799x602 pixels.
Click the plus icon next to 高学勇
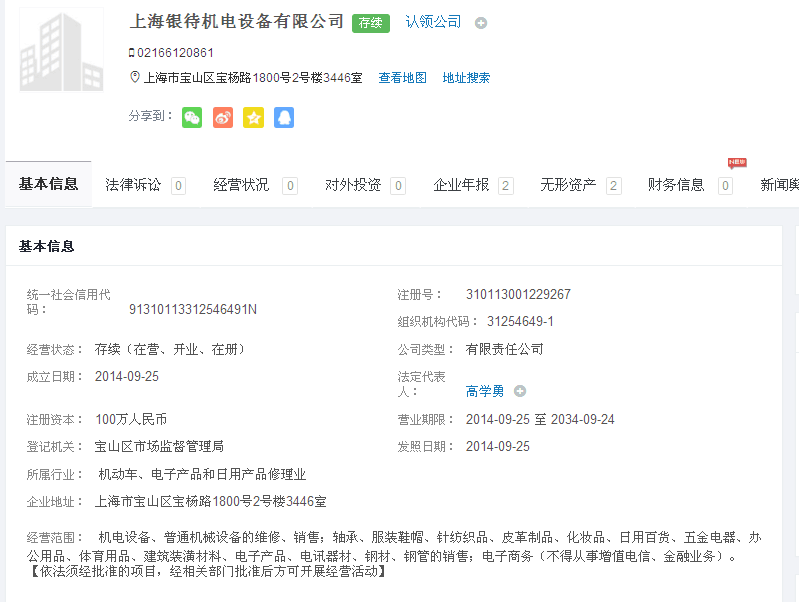click(520, 391)
